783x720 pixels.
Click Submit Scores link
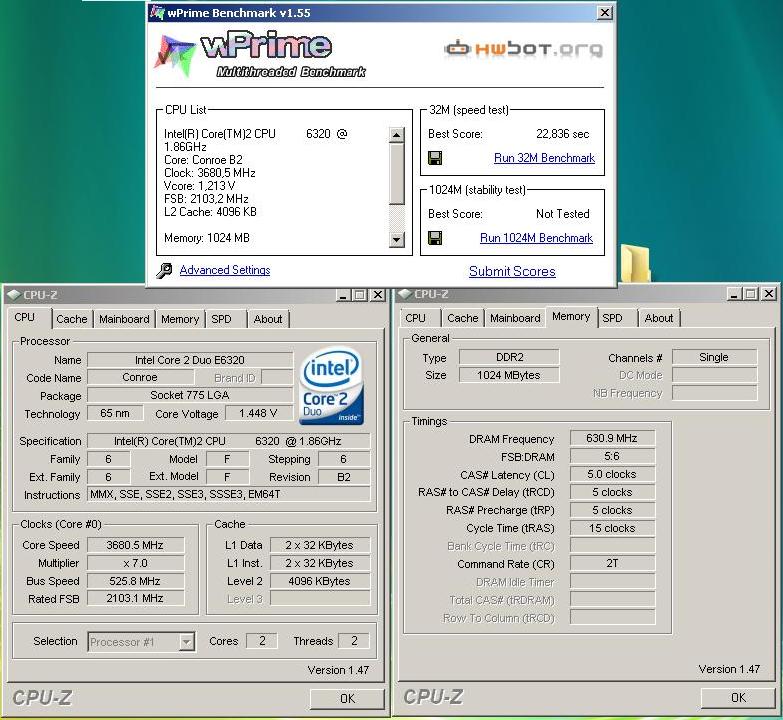tap(512, 272)
